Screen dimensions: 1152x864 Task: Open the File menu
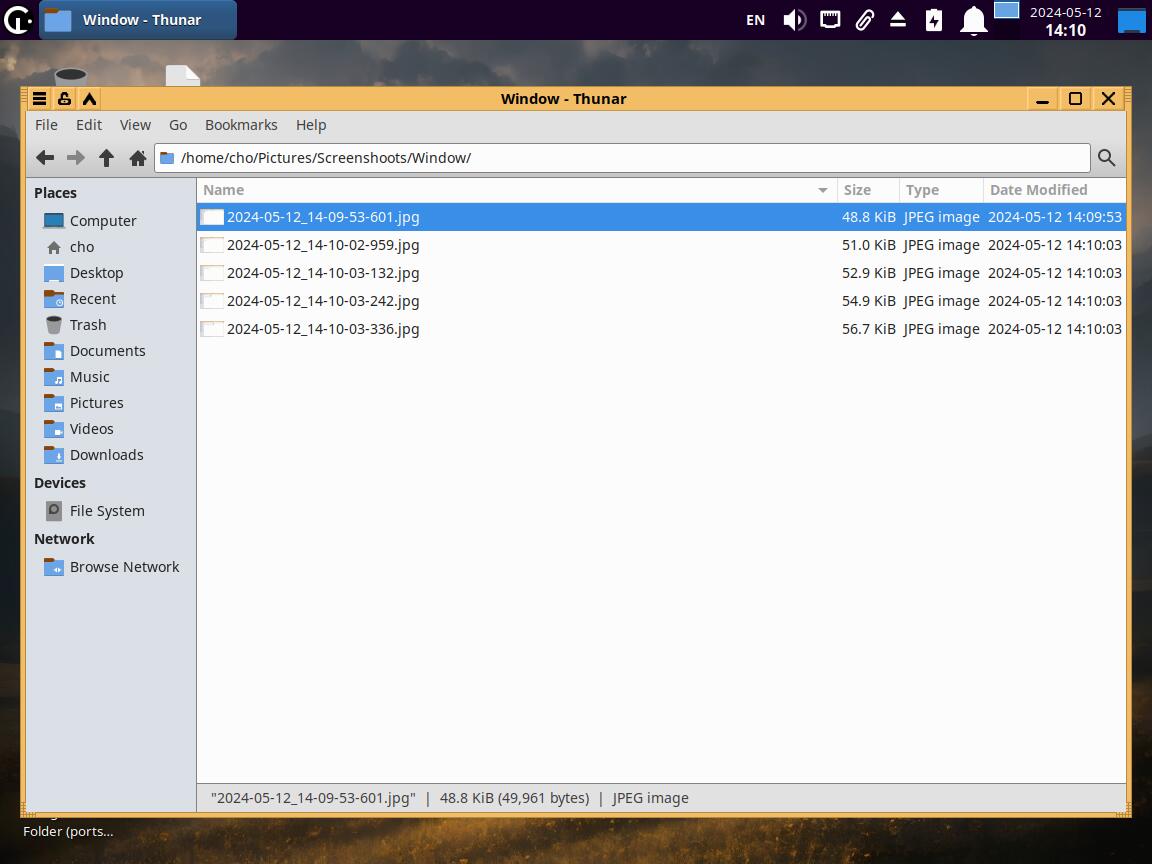tap(46, 125)
